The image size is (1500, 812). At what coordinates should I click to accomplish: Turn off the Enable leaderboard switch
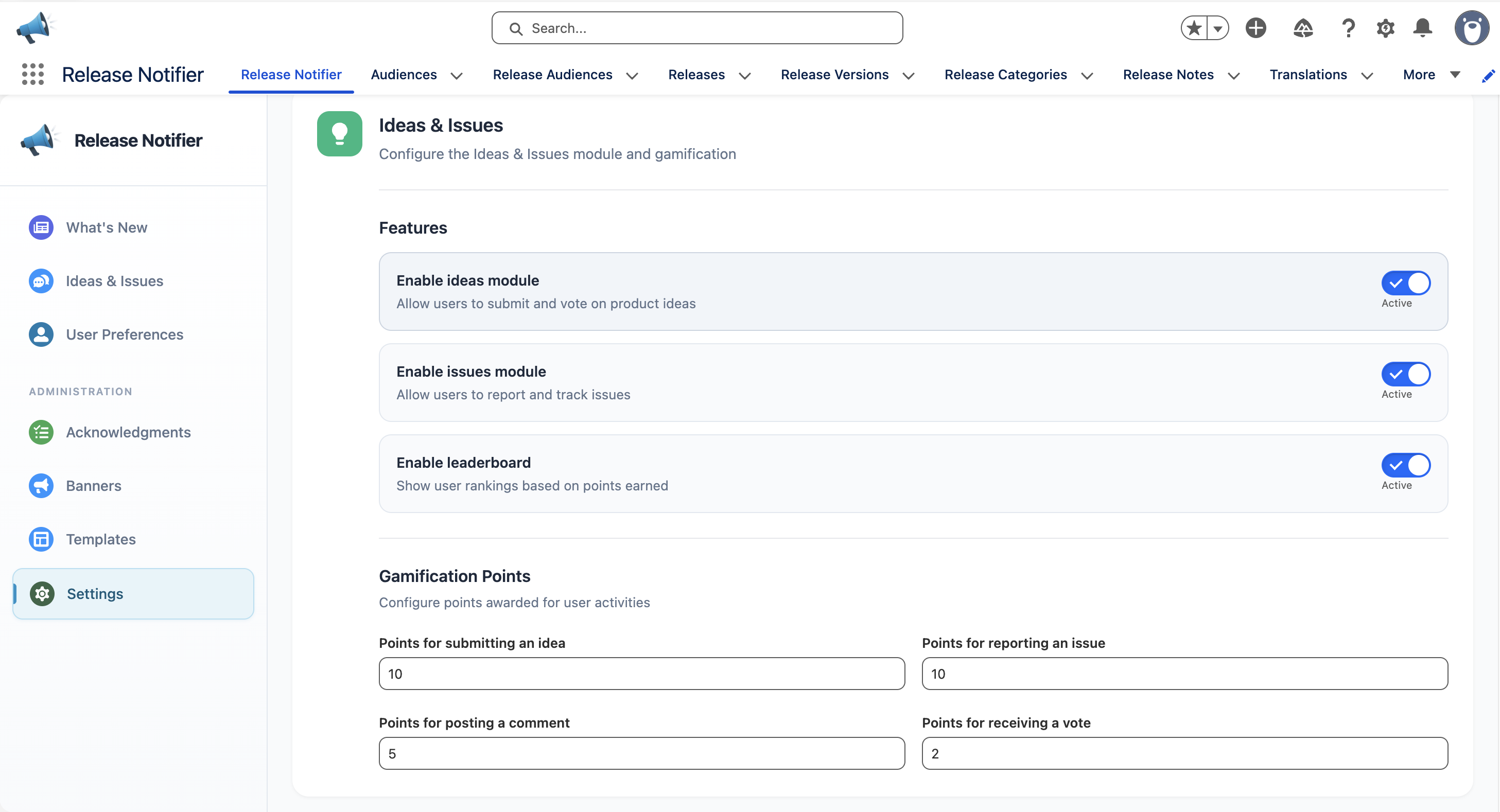pos(1405,466)
